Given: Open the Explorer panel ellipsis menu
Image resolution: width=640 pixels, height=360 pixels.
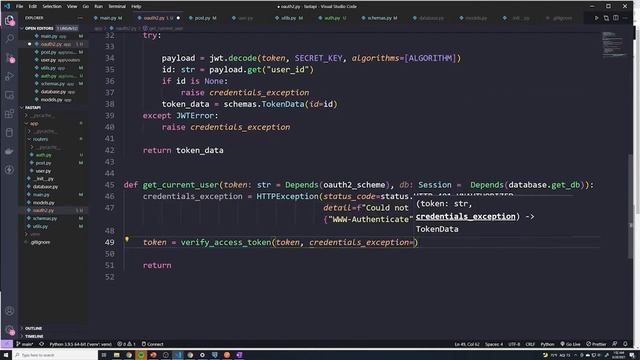Looking at the screenshot, I should (80, 18).
